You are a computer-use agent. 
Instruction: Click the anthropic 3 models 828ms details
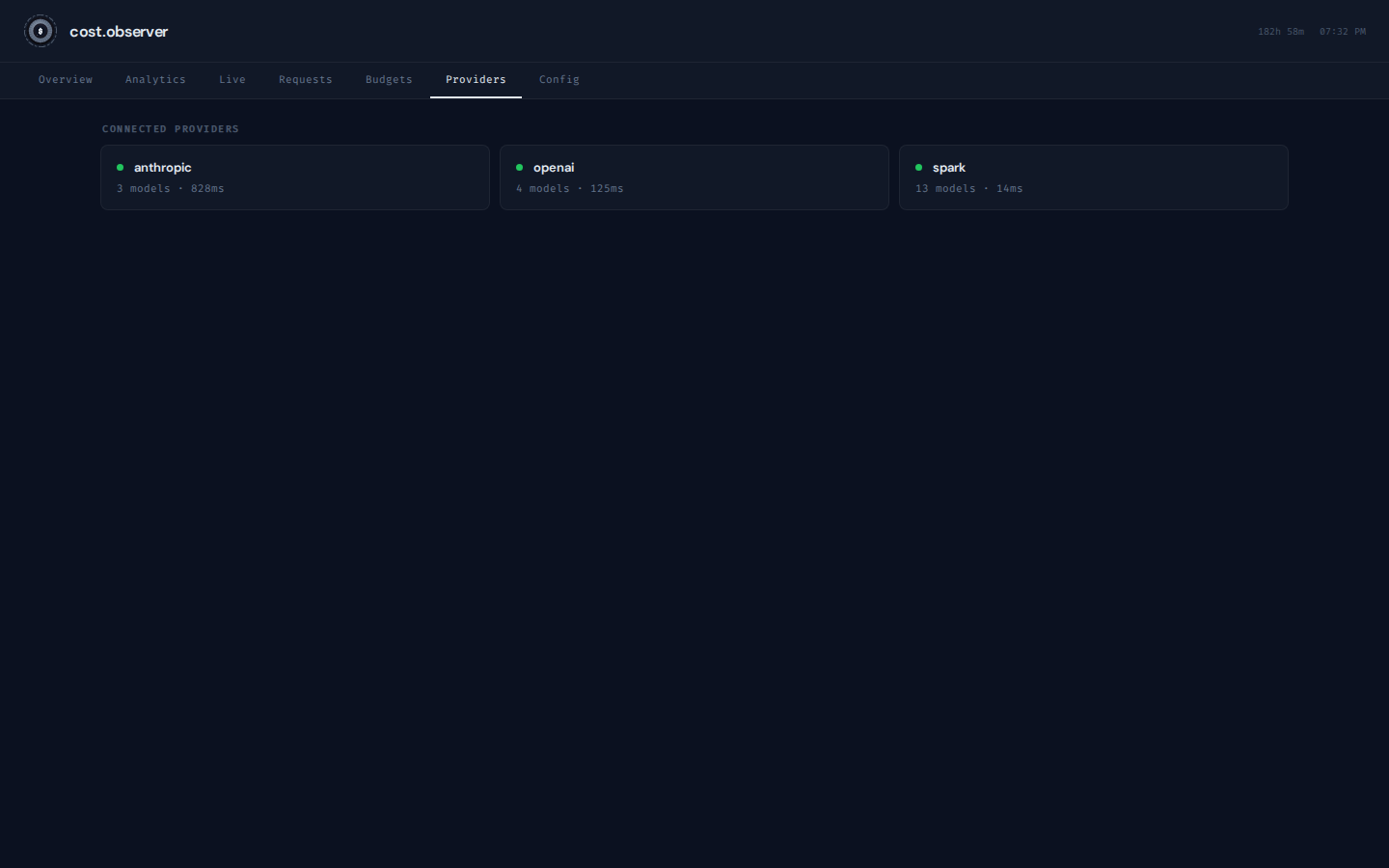click(x=171, y=189)
